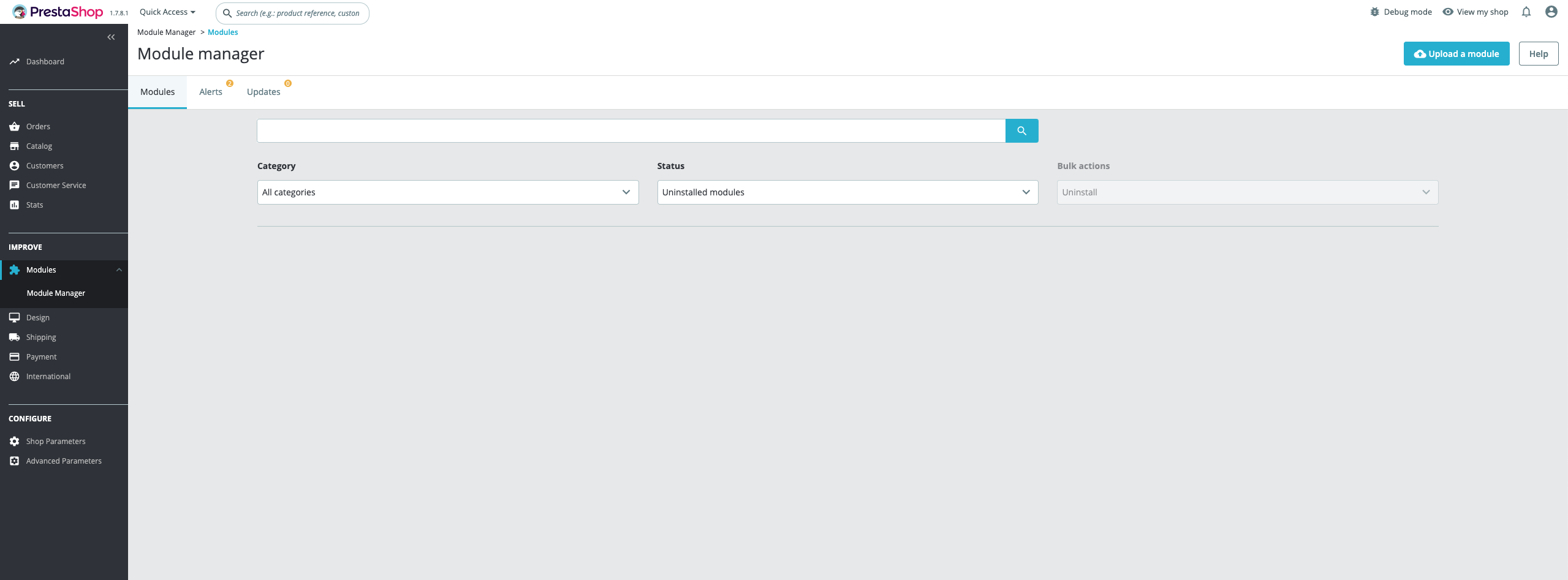
Task: Open the user profile avatar menu
Action: pos(1551,12)
